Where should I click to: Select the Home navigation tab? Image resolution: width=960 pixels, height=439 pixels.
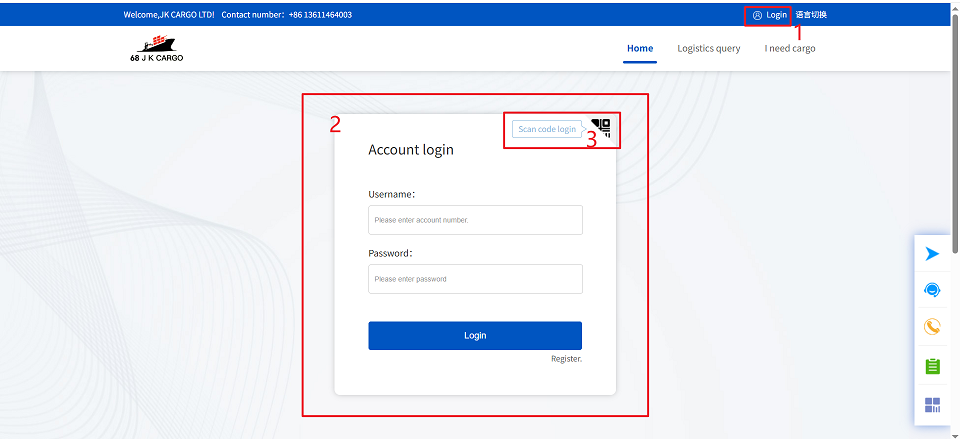tap(640, 48)
